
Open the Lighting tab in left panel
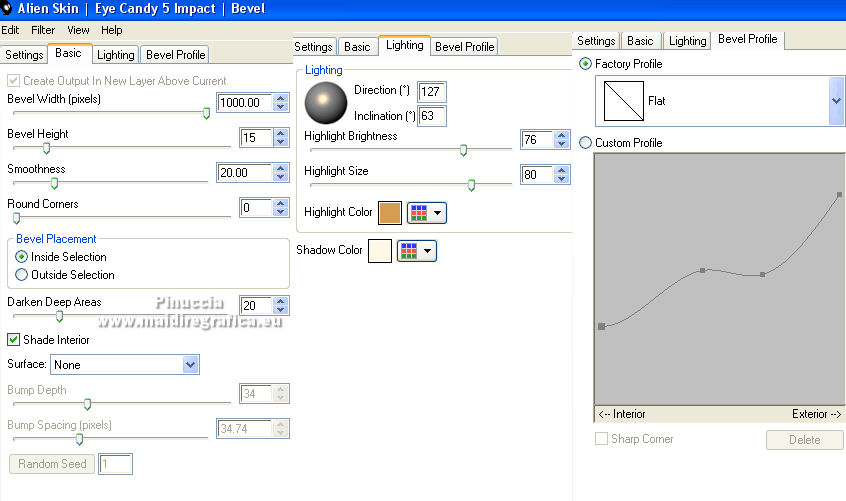[115, 55]
